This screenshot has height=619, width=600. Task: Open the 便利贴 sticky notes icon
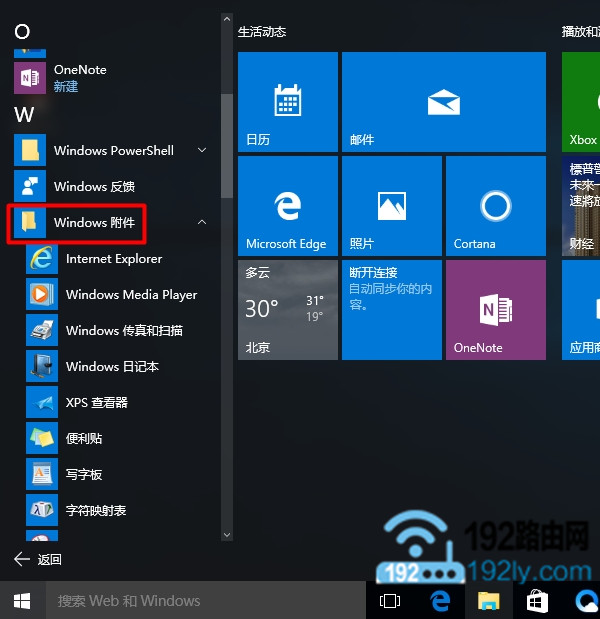click(x=42, y=438)
